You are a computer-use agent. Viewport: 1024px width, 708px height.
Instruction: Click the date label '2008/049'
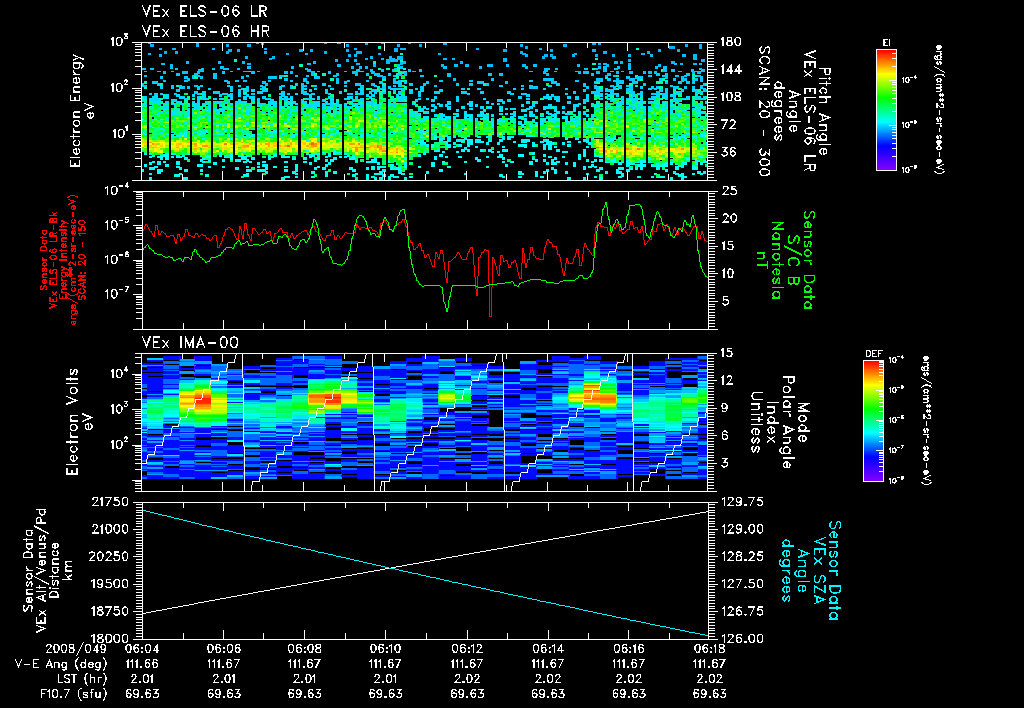(x=76, y=649)
